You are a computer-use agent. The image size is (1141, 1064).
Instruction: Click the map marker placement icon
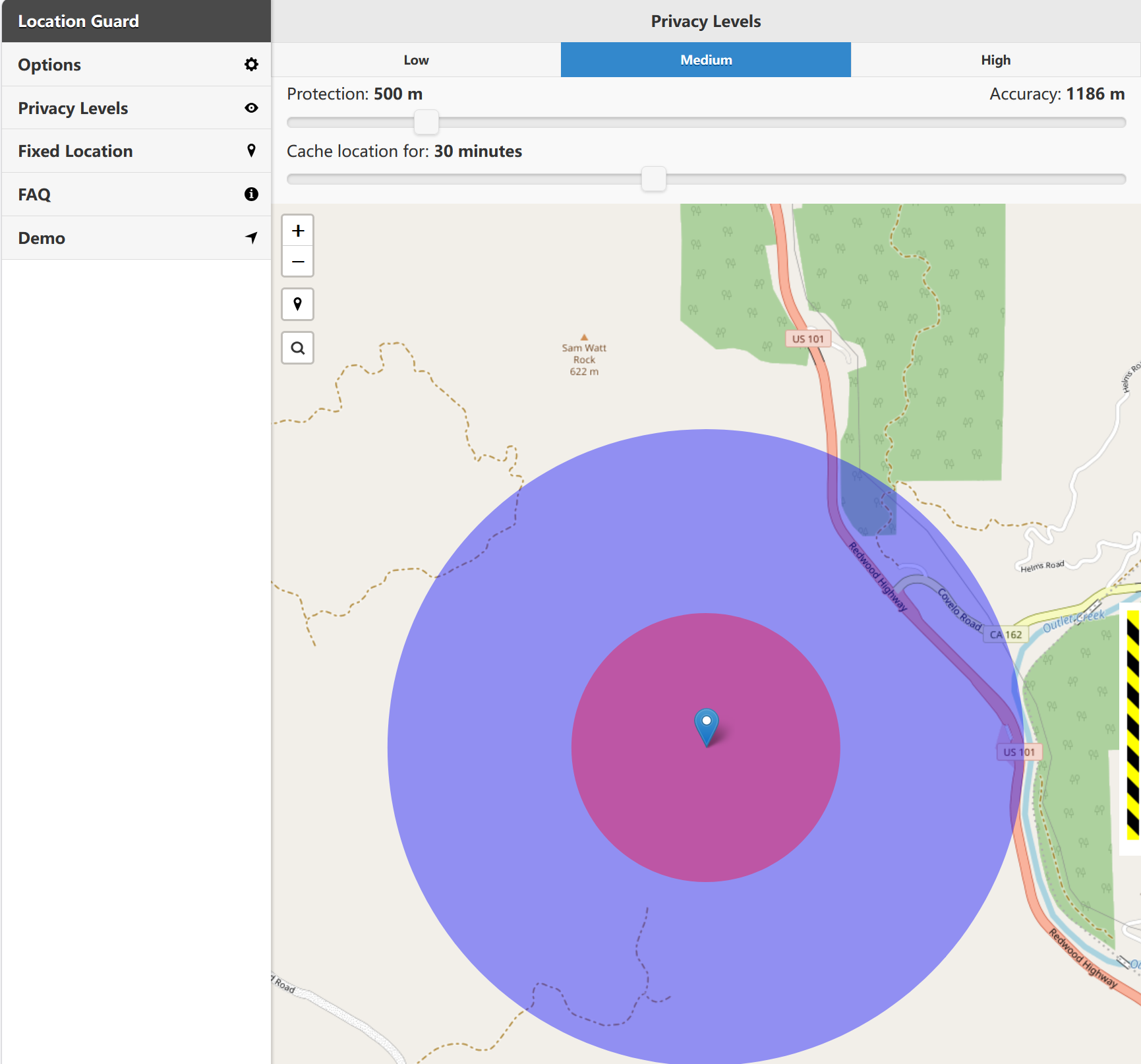pyautogui.click(x=297, y=304)
